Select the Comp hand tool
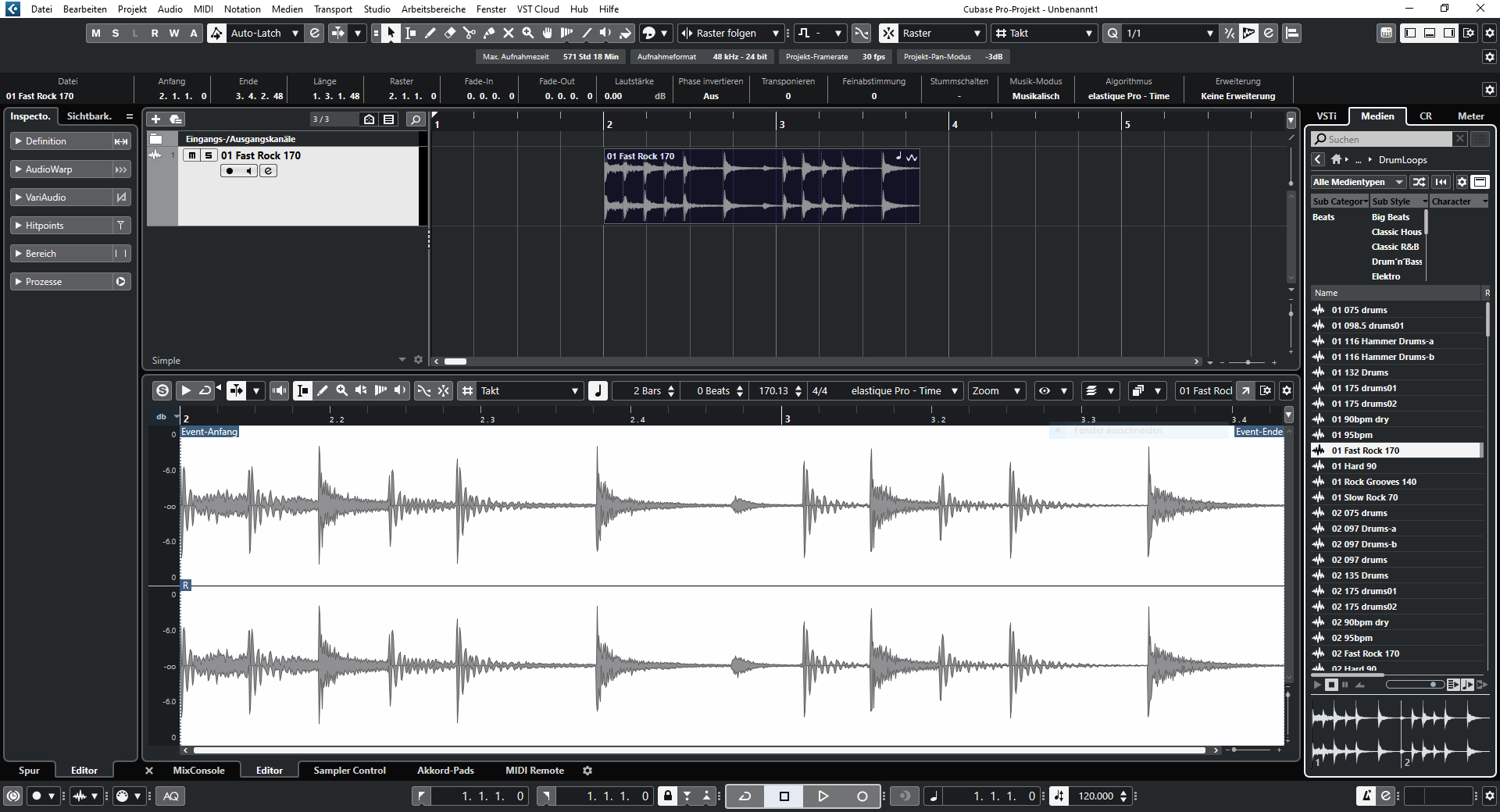The height and width of the screenshot is (812, 1500). (x=547, y=33)
